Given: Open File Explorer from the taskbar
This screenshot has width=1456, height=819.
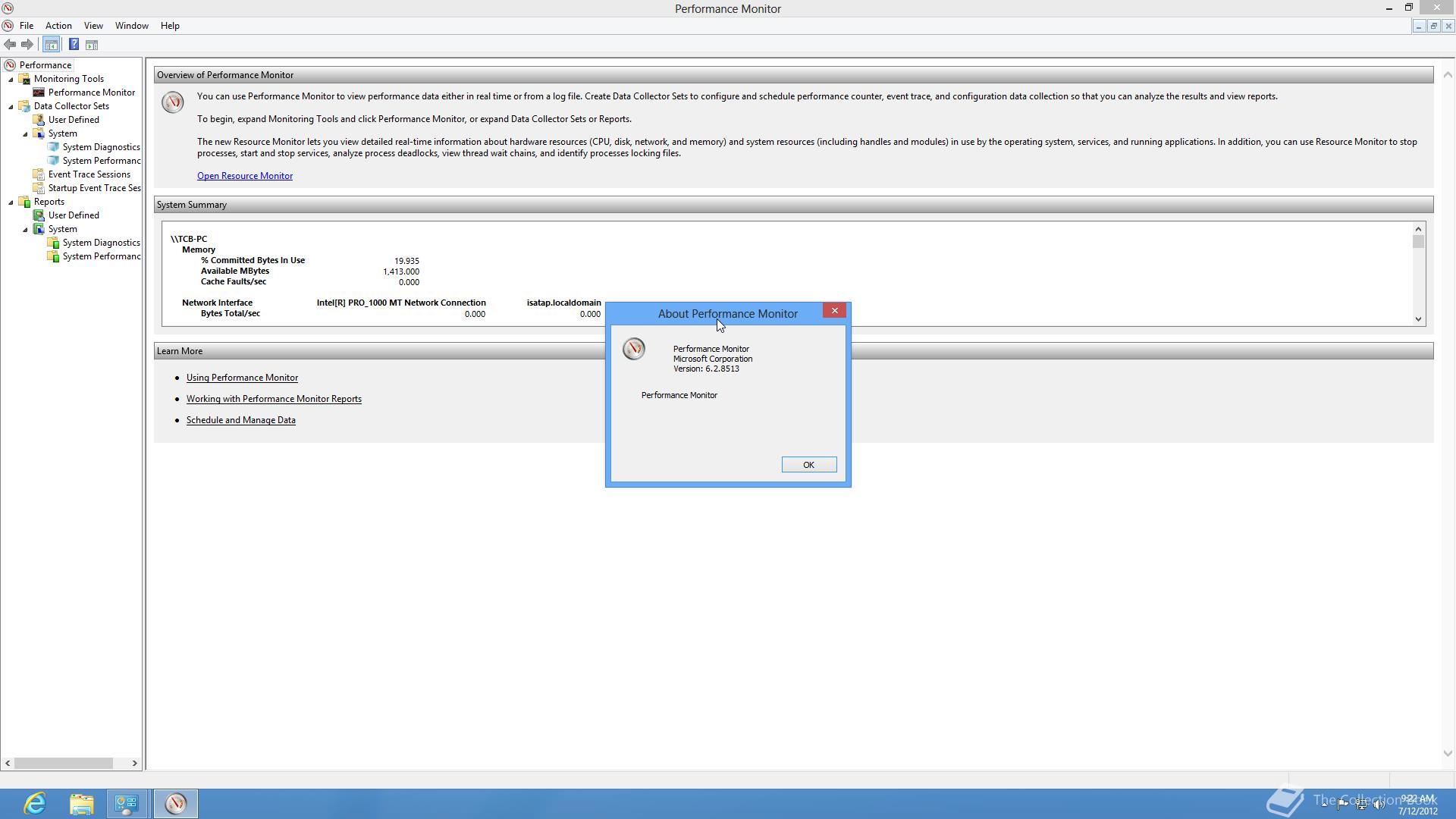Looking at the screenshot, I should pos(81,804).
